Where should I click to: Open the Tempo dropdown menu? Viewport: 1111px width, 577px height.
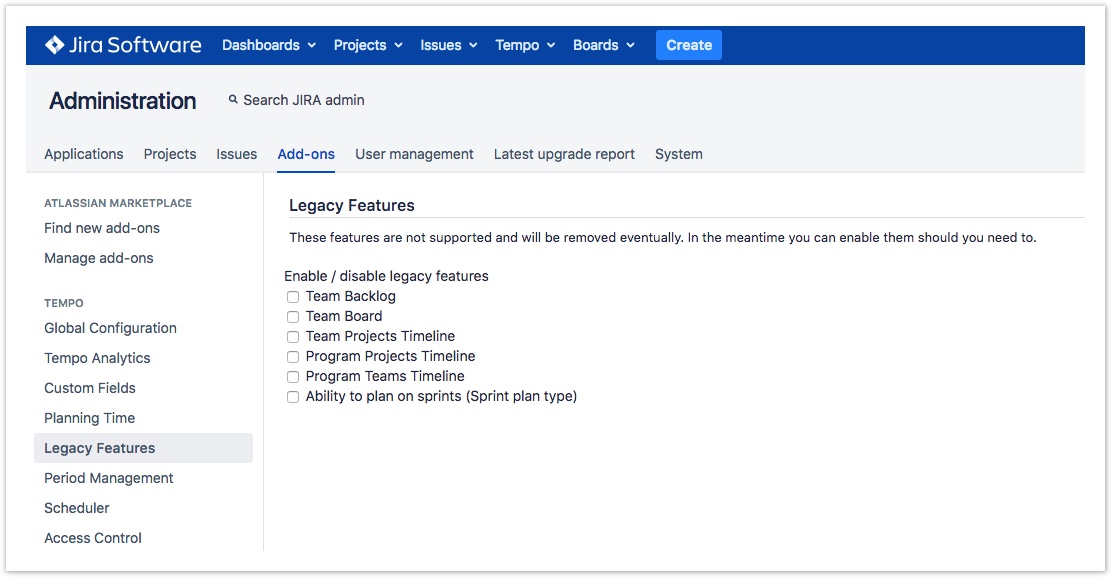(525, 45)
